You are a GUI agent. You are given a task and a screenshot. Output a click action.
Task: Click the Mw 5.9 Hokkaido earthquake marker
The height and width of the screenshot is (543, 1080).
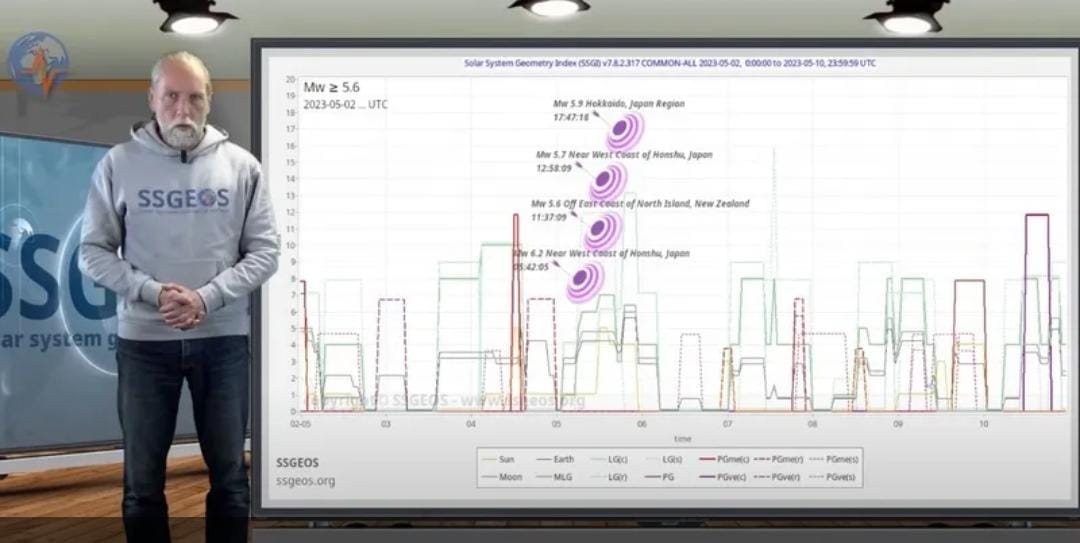624,131
